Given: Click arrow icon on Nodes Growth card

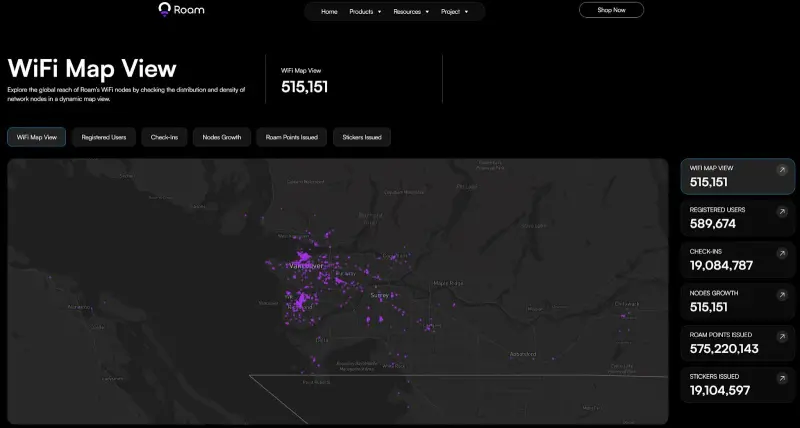Looking at the screenshot, I should [781, 295].
